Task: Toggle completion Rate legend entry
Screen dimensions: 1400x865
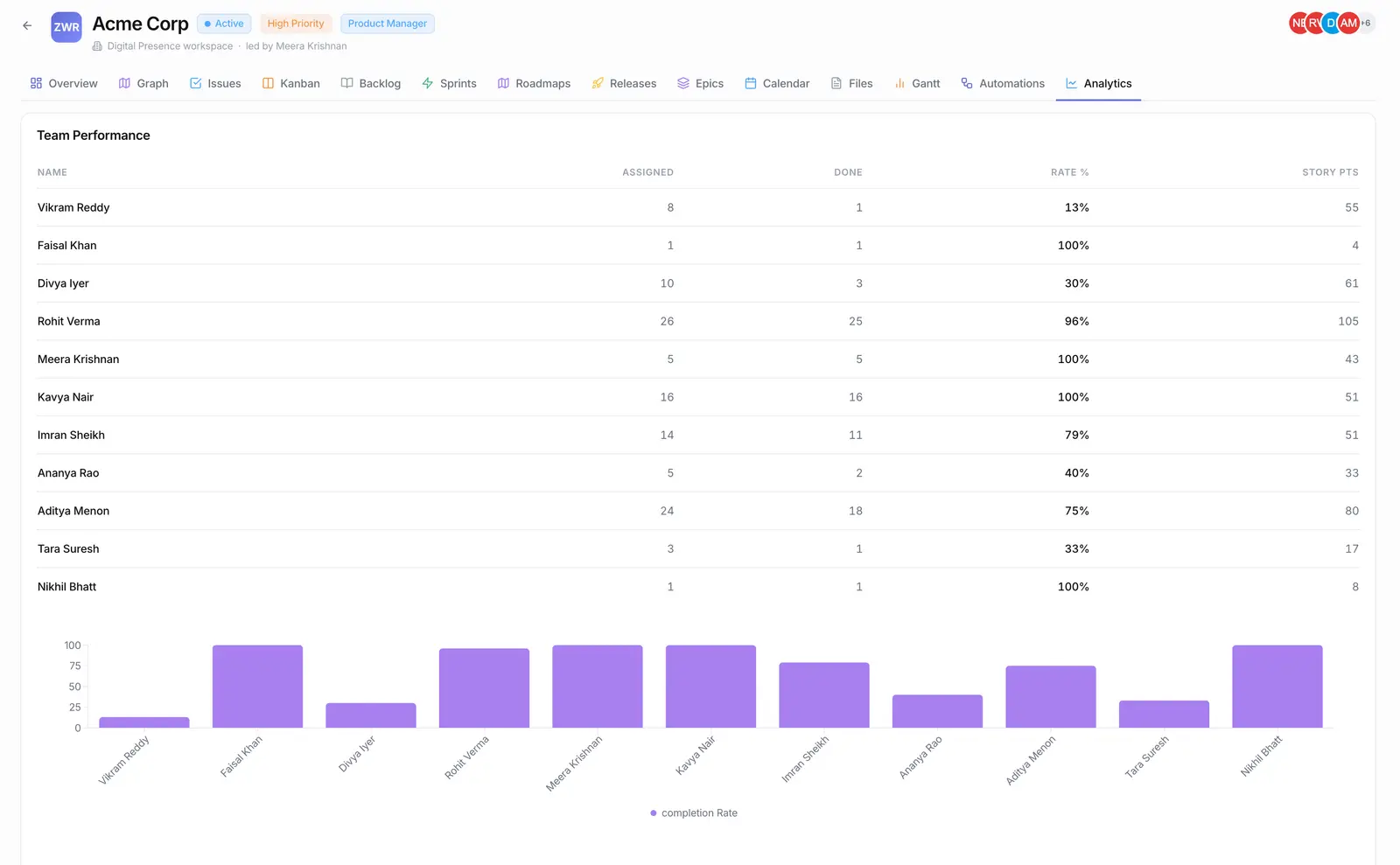Action: pos(694,813)
